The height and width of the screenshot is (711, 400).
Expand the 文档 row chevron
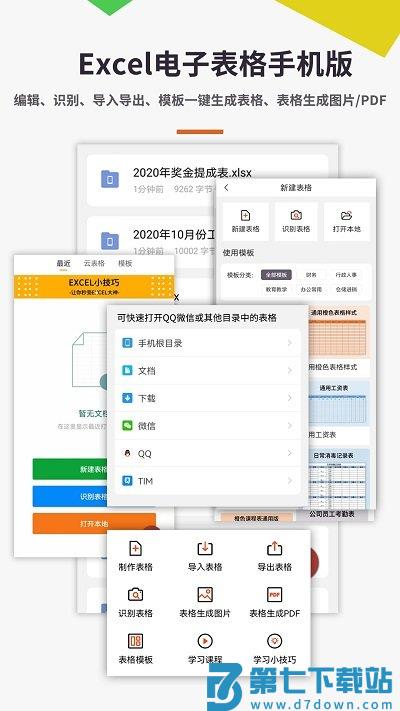290,370
